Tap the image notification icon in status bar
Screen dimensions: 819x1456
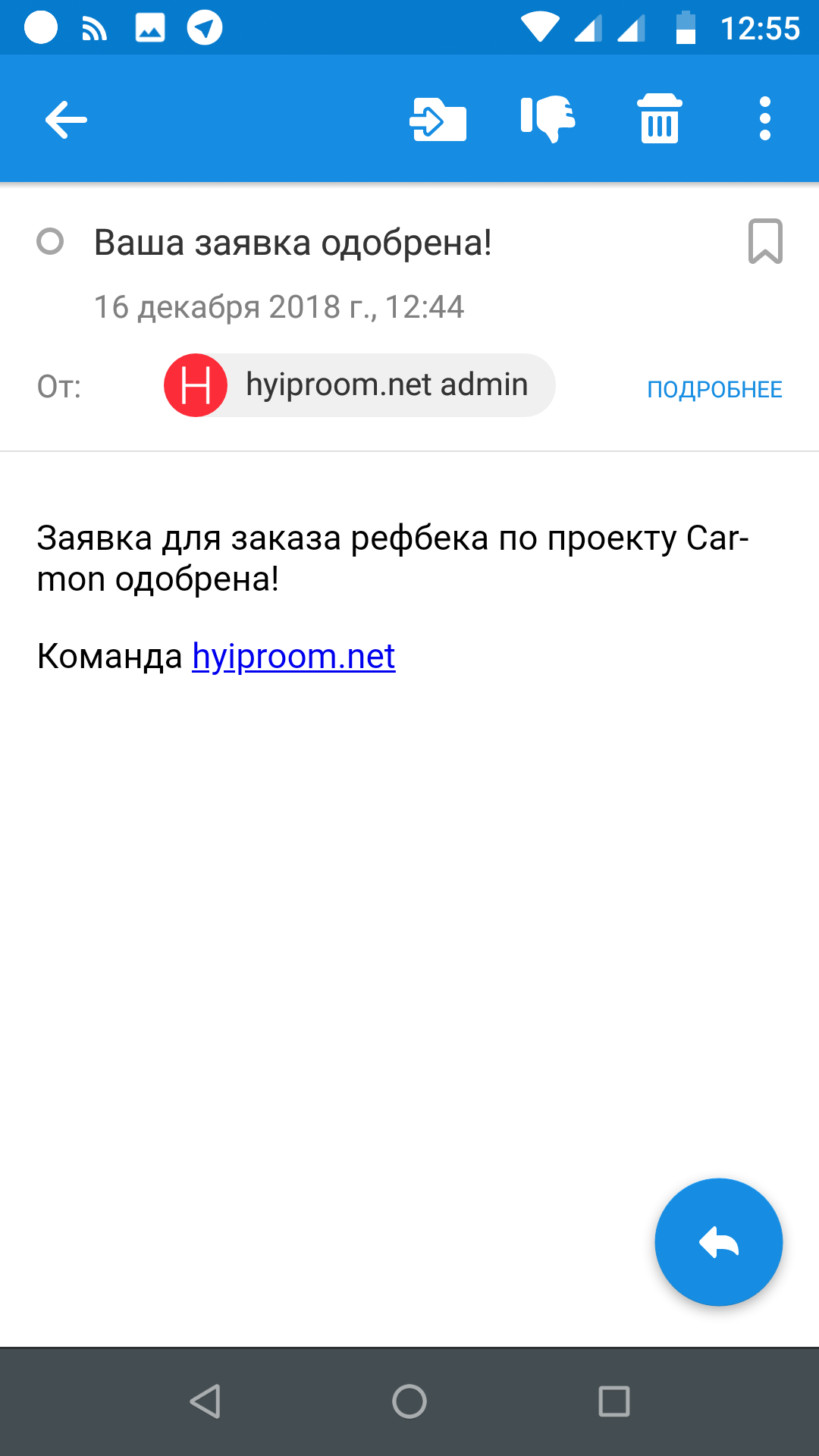tap(150, 28)
